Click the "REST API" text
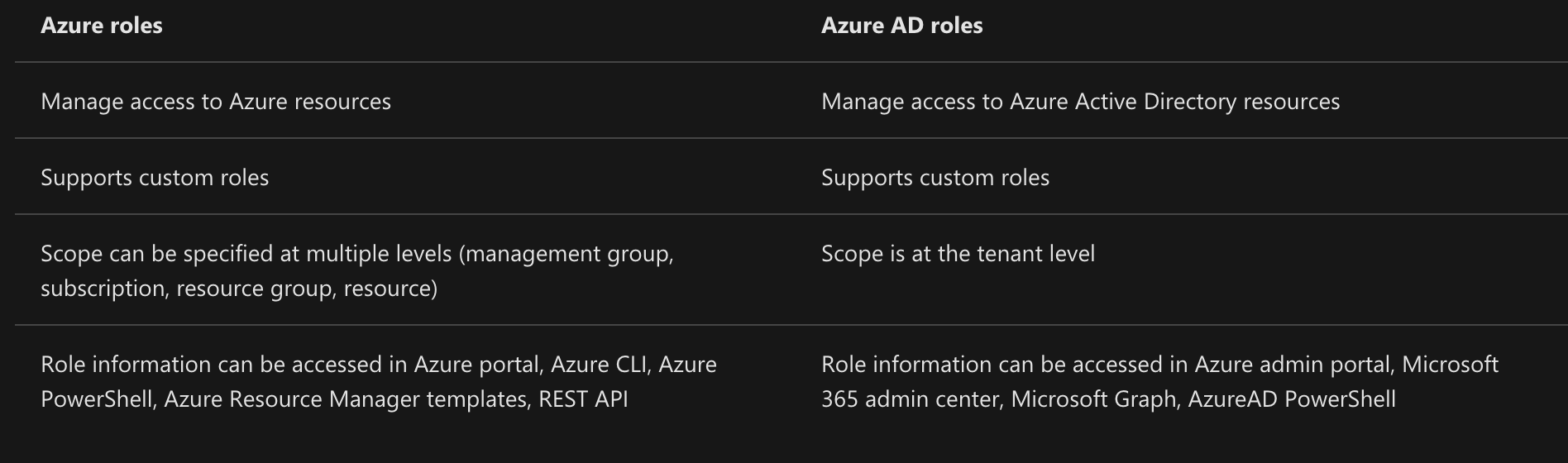The height and width of the screenshot is (463, 1568). (583, 399)
